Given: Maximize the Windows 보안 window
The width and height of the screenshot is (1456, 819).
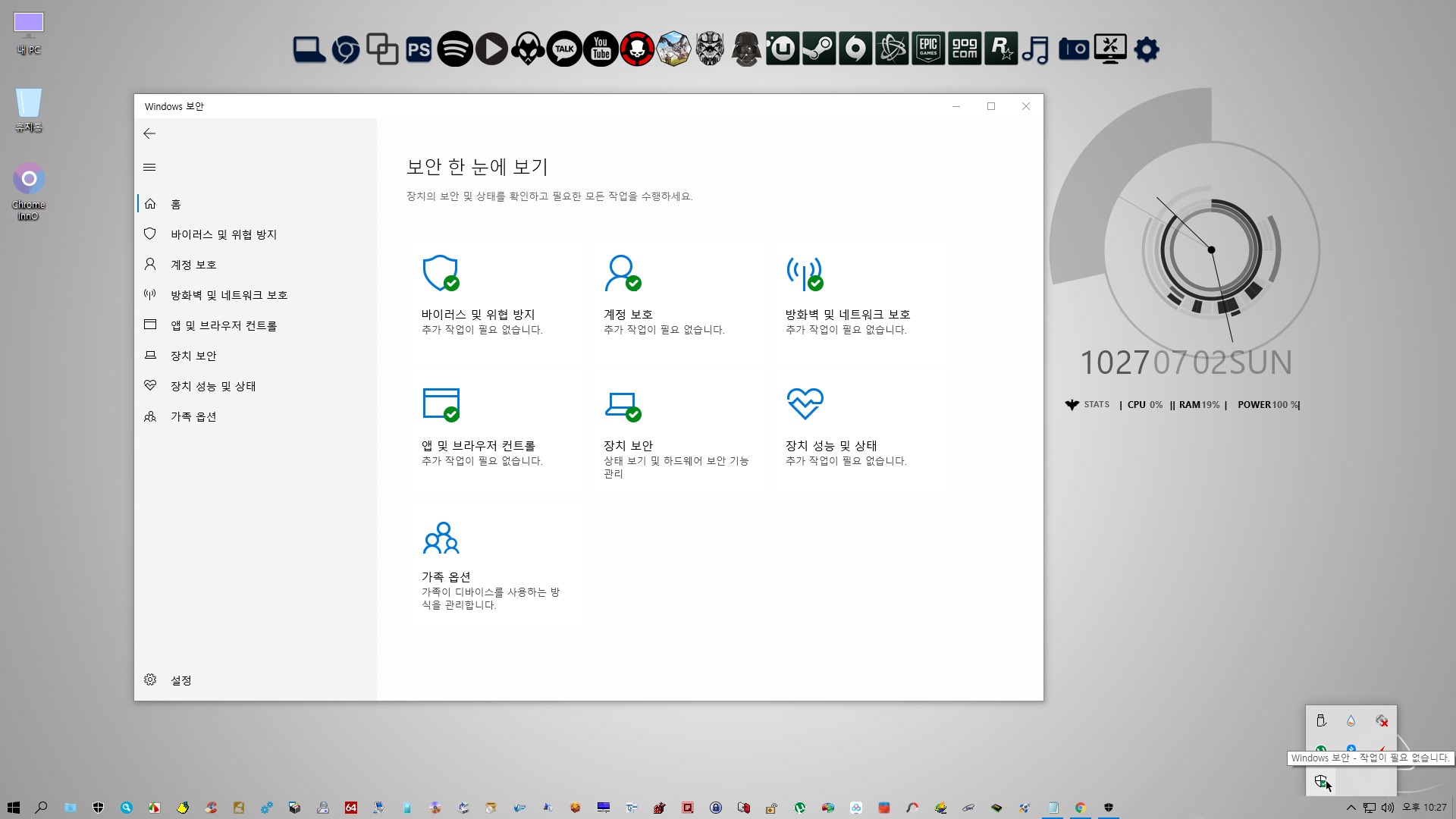Looking at the screenshot, I should 991,106.
